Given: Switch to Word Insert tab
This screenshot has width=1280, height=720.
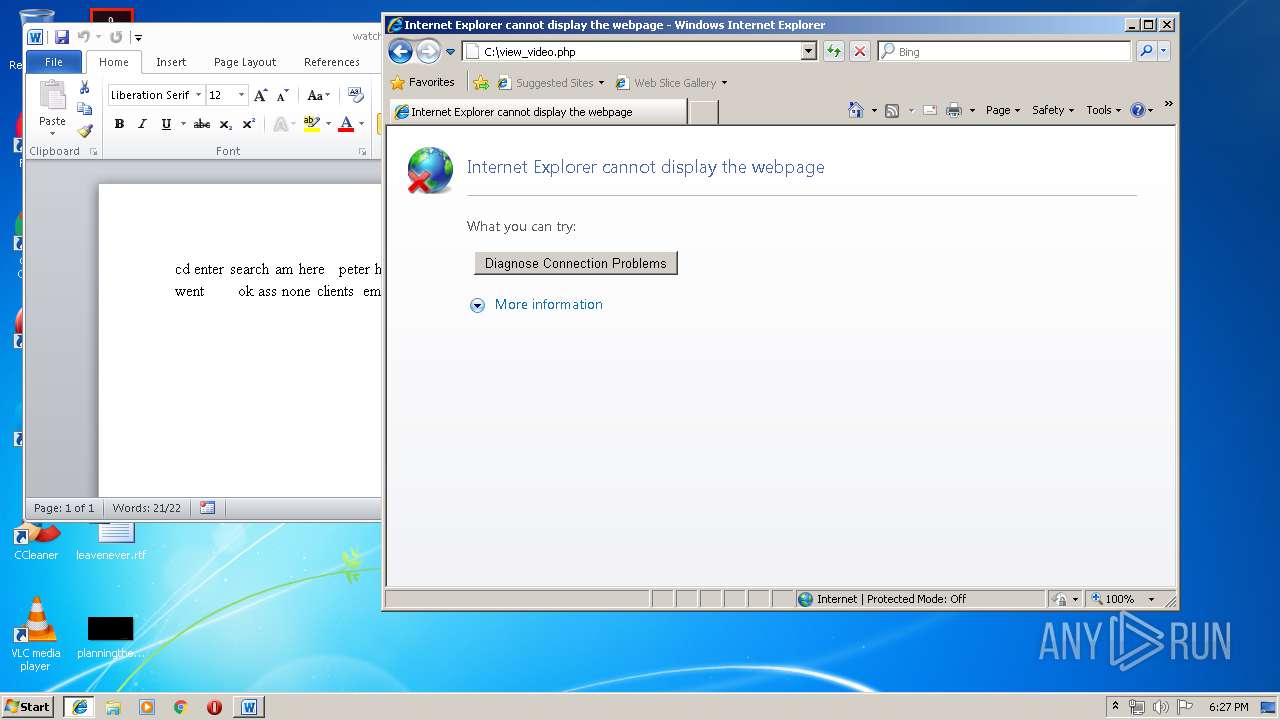Looking at the screenshot, I should point(171,62).
